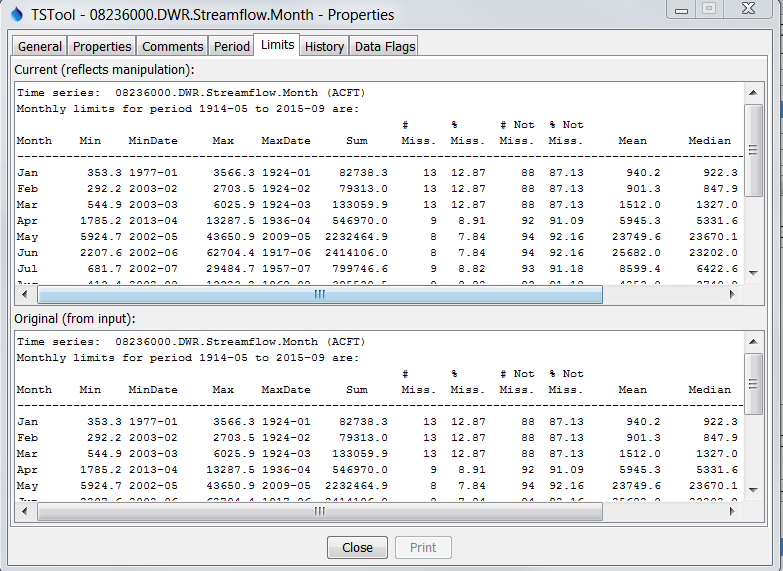Click the Current panel scroll right arrow
The height and width of the screenshot is (571, 783).
(732, 294)
